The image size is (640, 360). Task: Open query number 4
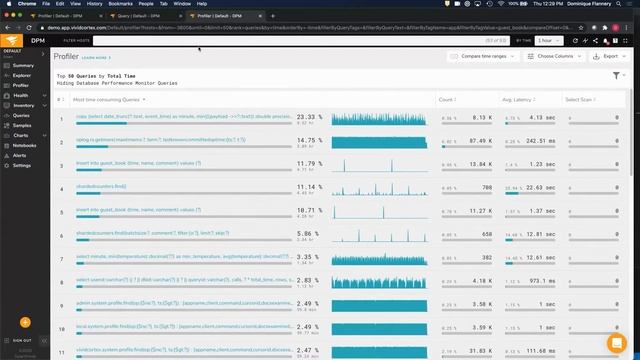tap(101, 187)
